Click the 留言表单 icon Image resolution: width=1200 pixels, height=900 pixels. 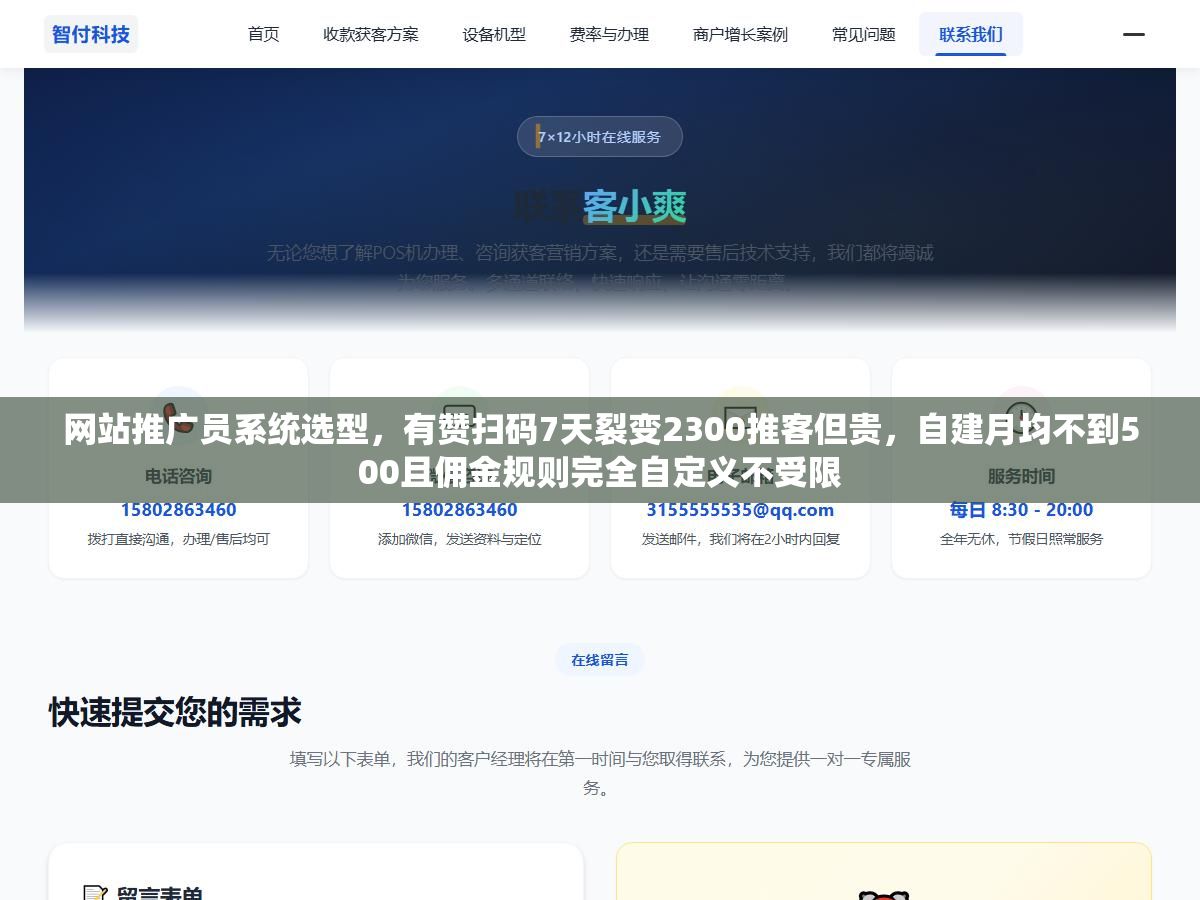tap(95, 893)
